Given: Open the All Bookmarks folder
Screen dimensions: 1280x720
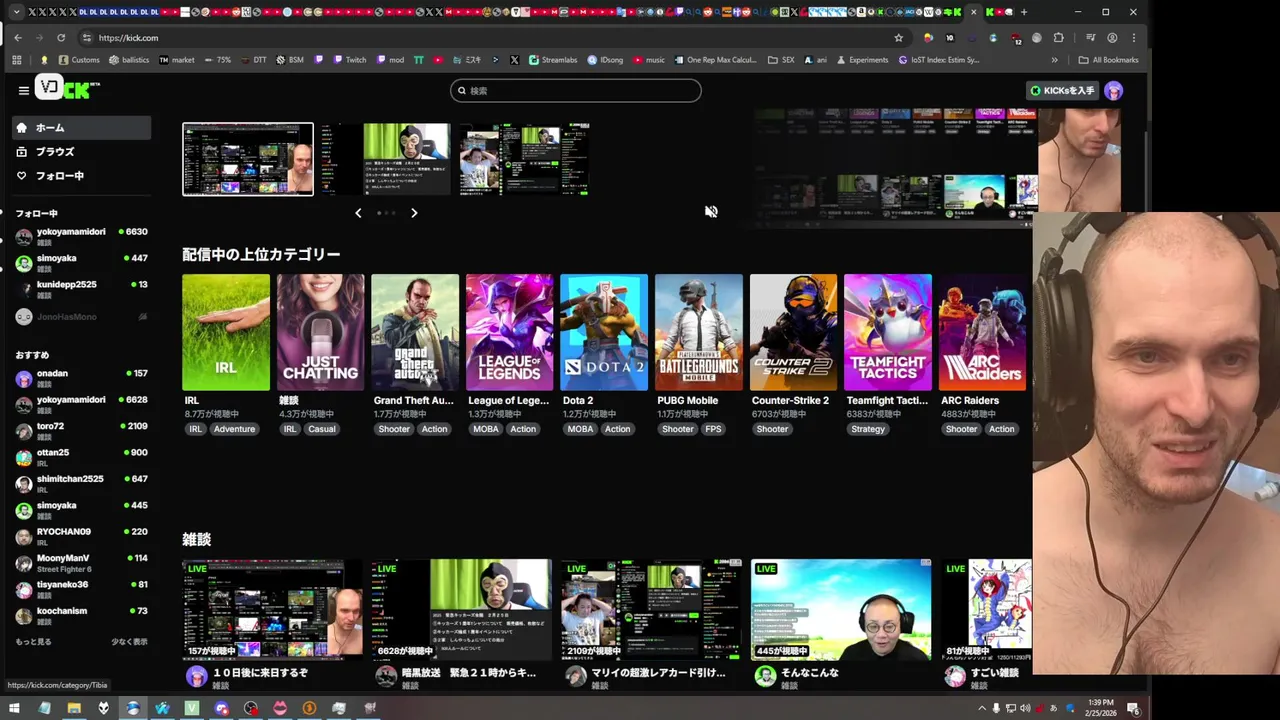Looking at the screenshot, I should tap(1108, 60).
